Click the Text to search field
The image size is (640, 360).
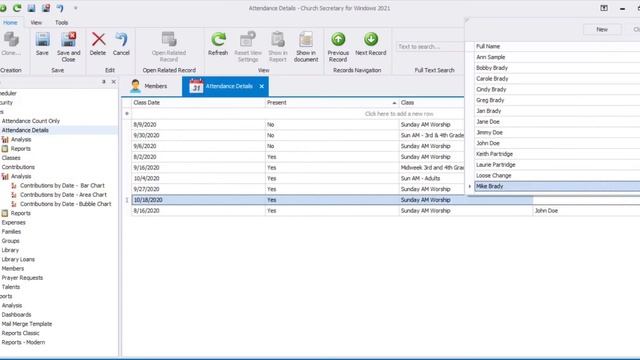(429, 47)
